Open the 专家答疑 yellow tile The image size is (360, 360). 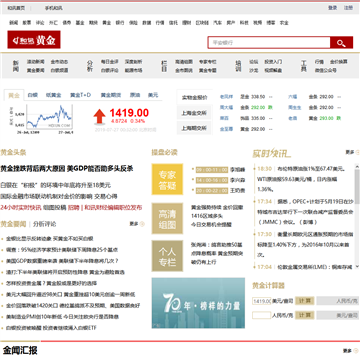[167, 179]
